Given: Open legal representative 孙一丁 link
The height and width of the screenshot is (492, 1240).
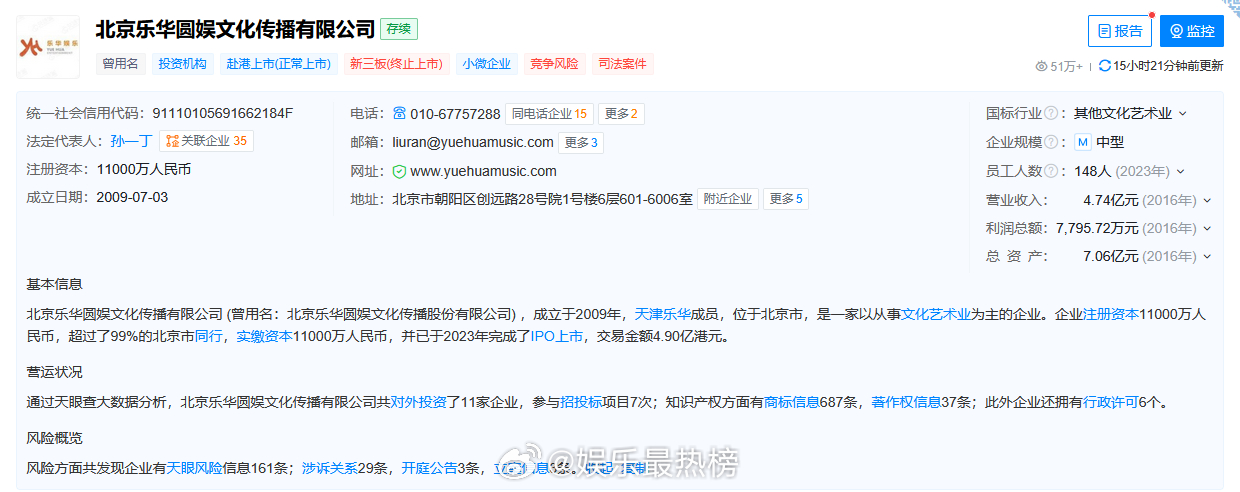Looking at the screenshot, I should [131, 141].
